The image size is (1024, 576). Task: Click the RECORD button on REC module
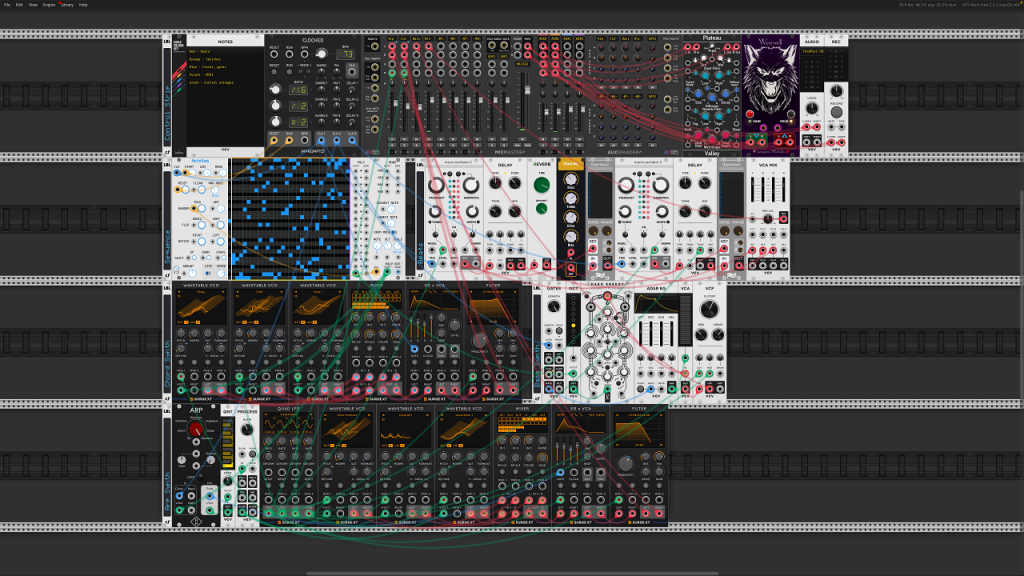[837, 112]
